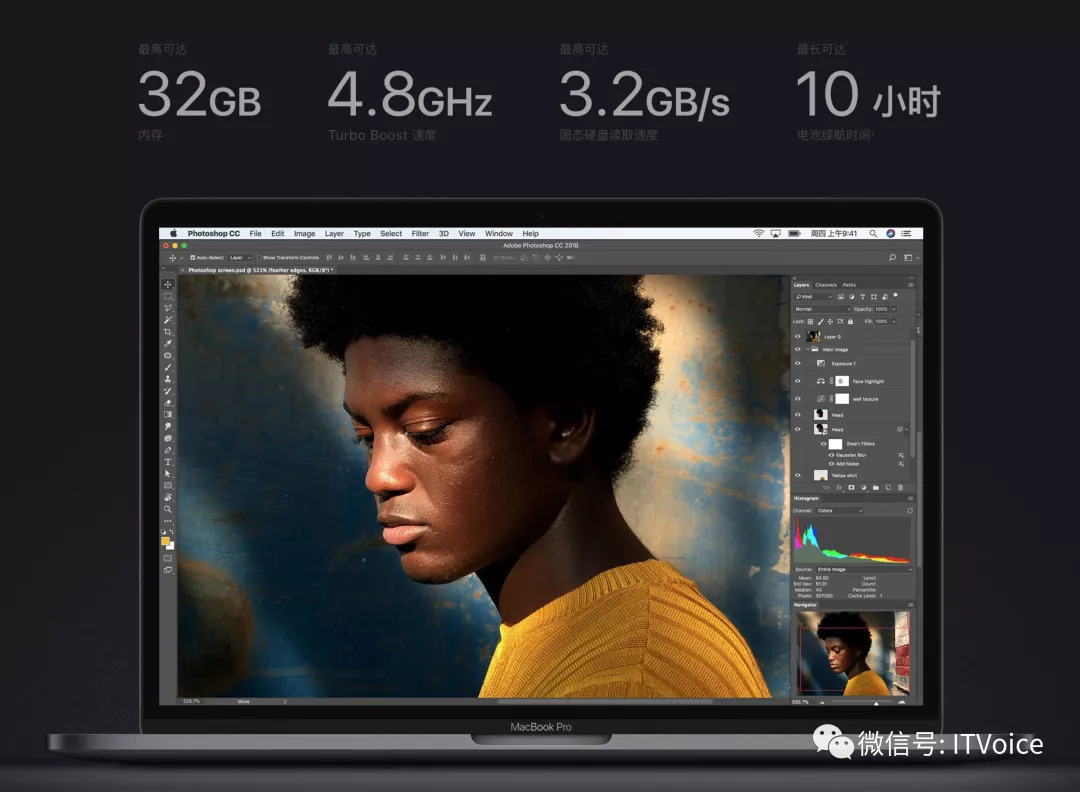1080x792 pixels.
Task: Check Show Transform Controls
Action: pyautogui.click(x=259, y=257)
